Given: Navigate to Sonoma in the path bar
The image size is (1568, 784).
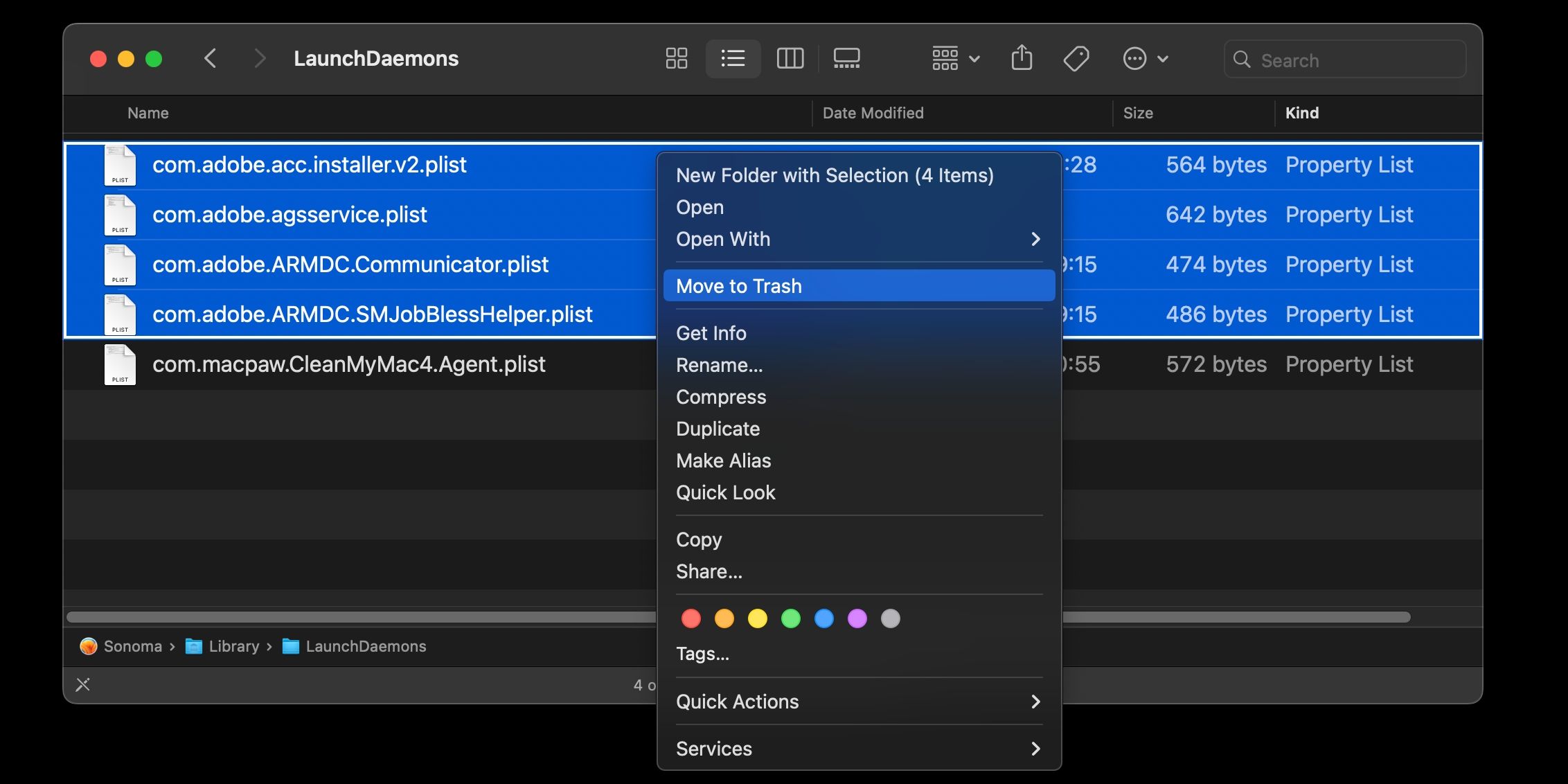Looking at the screenshot, I should tap(132, 646).
